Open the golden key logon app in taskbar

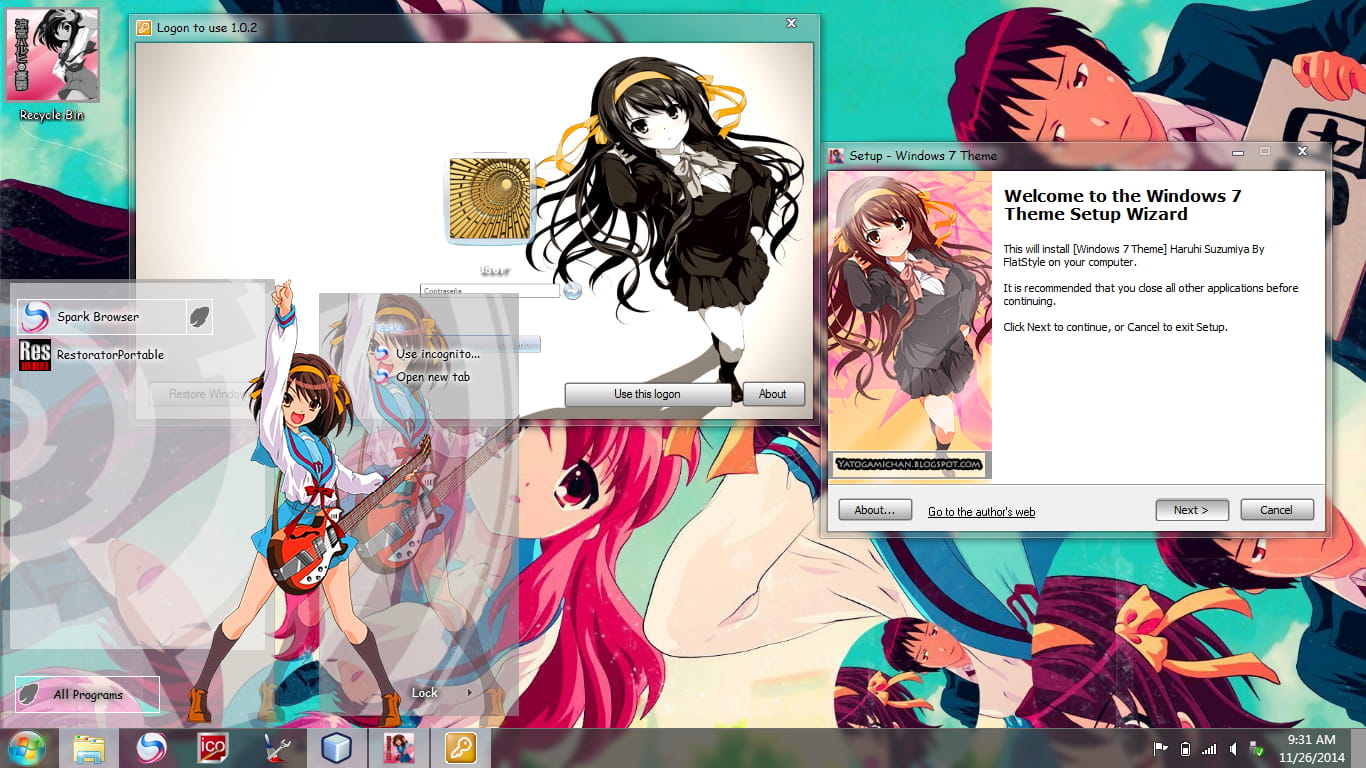[x=460, y=748]
